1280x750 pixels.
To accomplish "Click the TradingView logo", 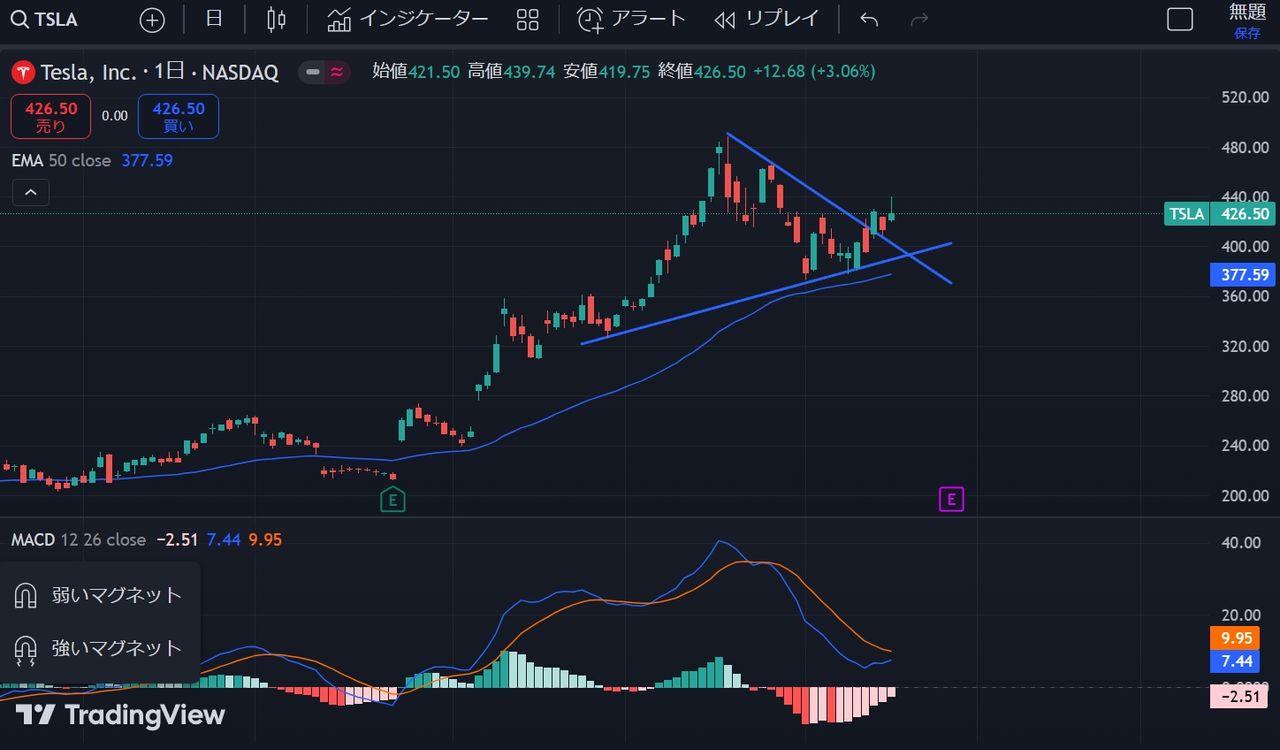I will tap(120, 715).
